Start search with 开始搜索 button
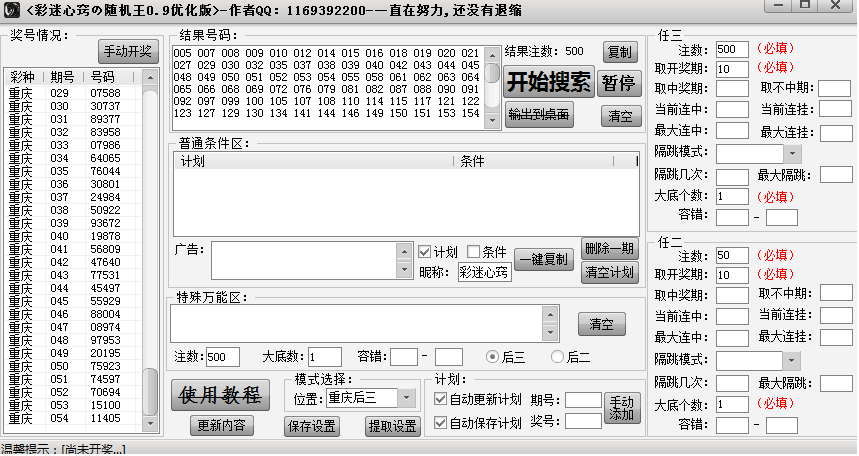 point(548,82)
